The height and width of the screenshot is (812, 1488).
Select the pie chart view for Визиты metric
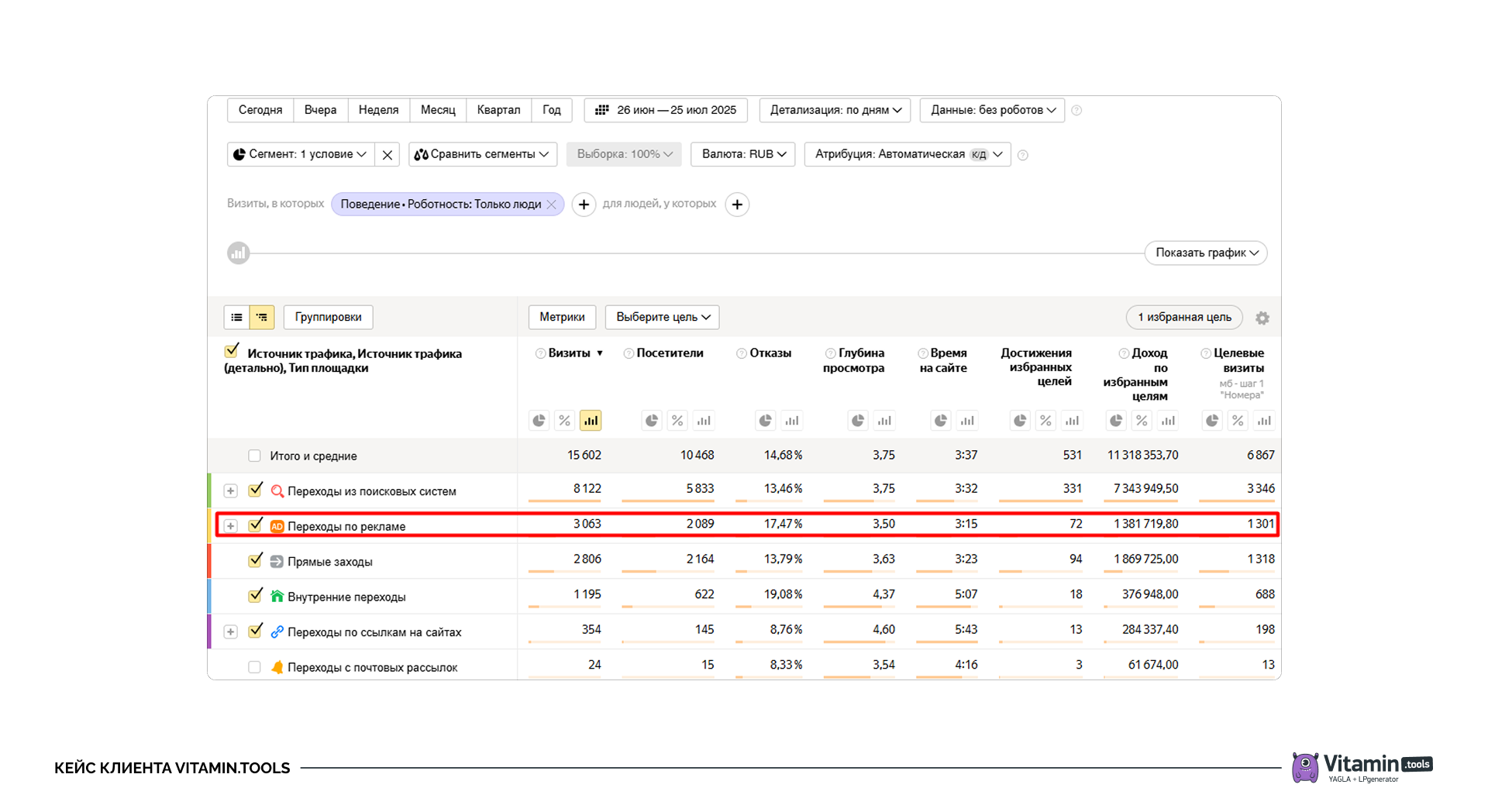click(539, 420)
